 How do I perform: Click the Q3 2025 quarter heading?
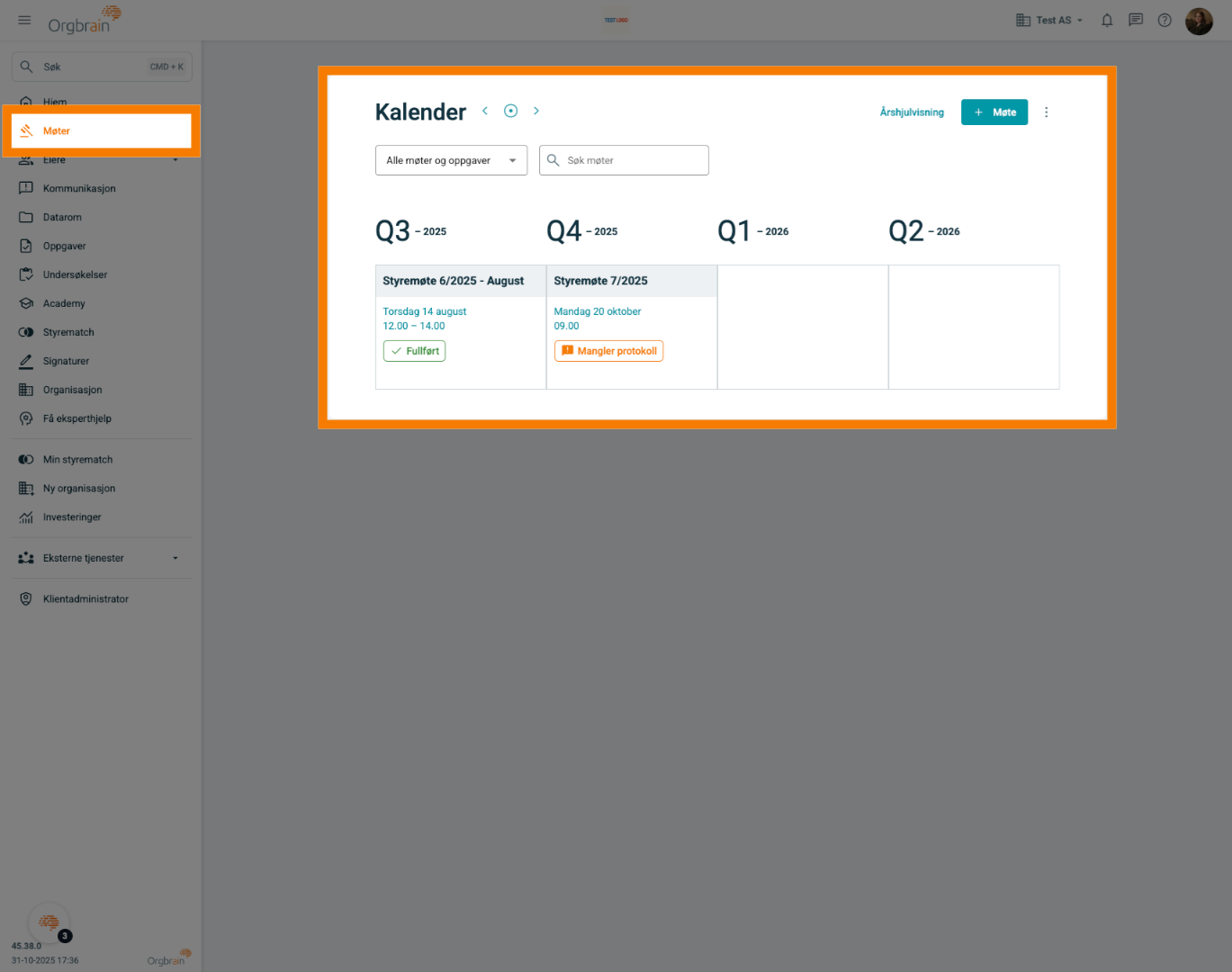click(x=411, y=231)
